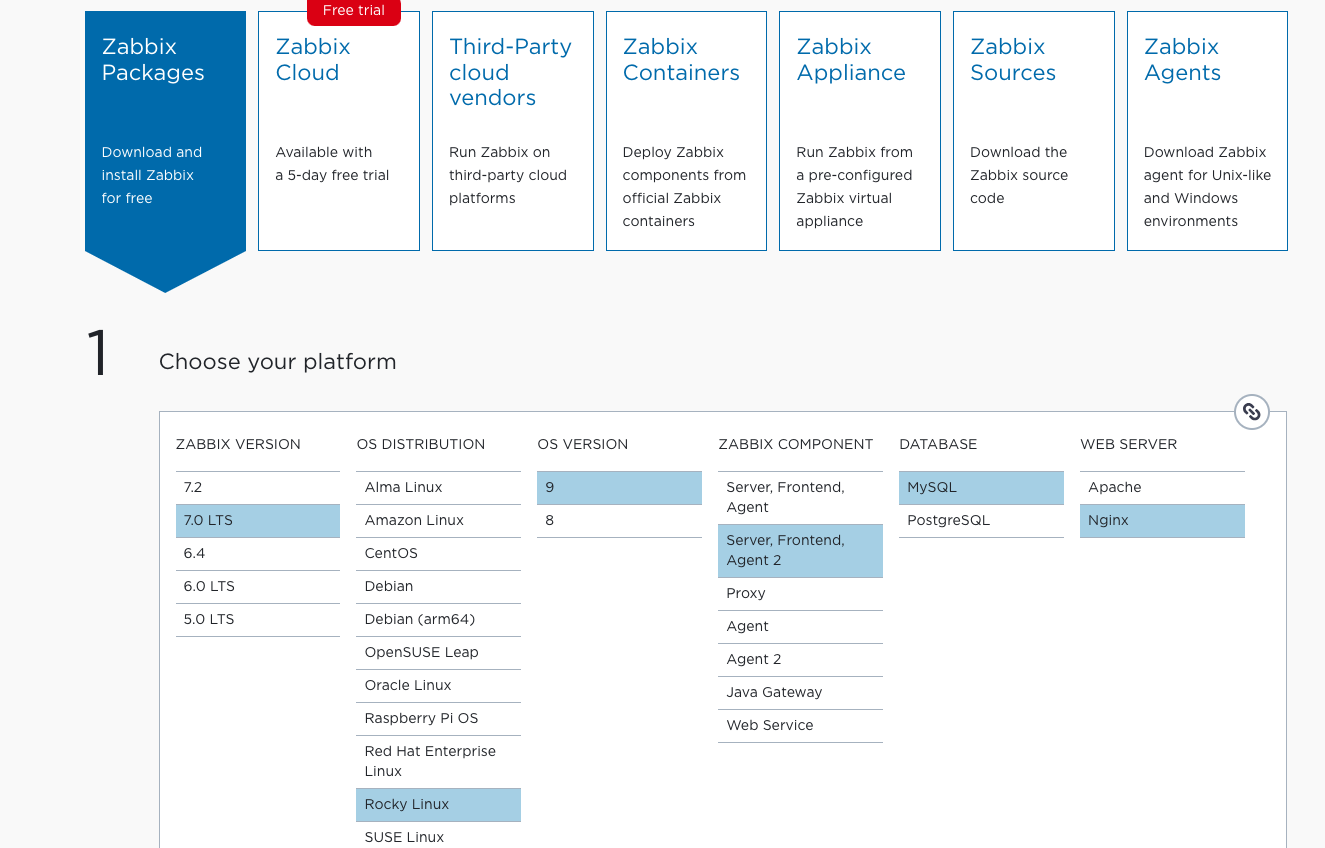Open the Zabbix Agents card
Image resolution: width=1325 pixels, height=848 pixels.
pyautogui.click(x=1207, y=131)
